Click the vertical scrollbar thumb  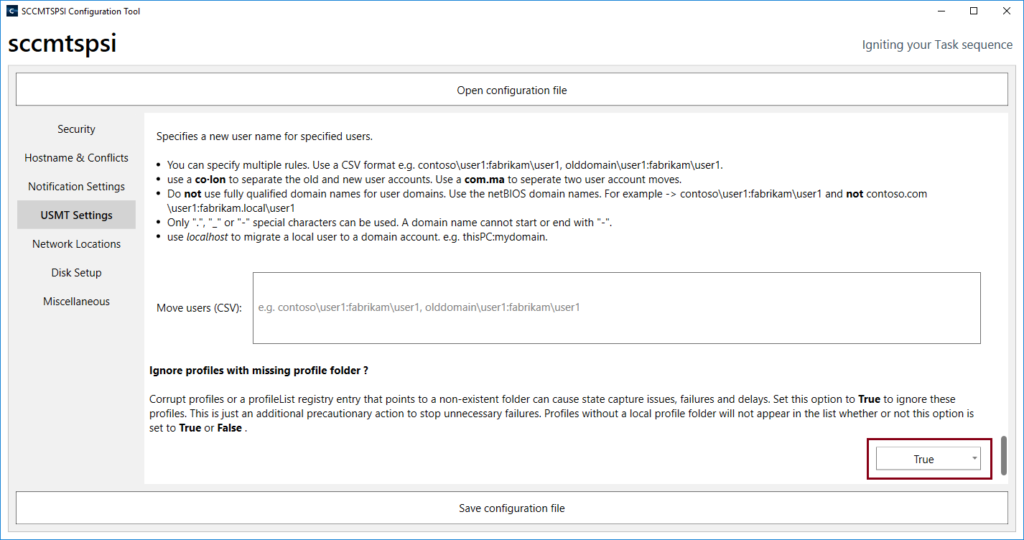(x=1001, y=456)
